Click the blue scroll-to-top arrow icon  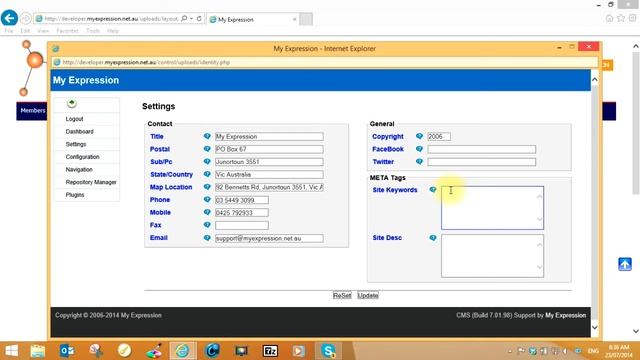click(624, 264)
